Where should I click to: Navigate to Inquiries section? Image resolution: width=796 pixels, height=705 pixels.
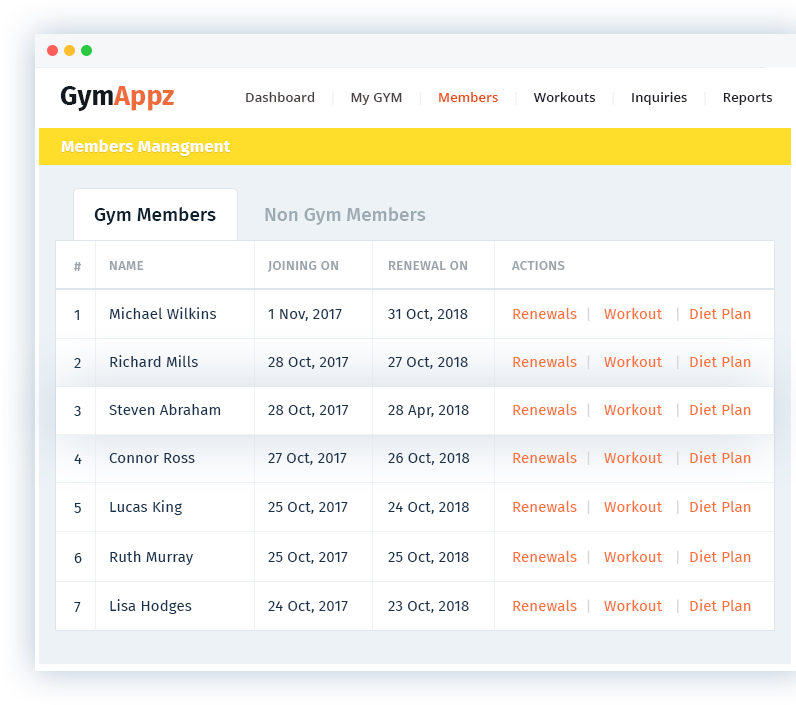(659, 98)
